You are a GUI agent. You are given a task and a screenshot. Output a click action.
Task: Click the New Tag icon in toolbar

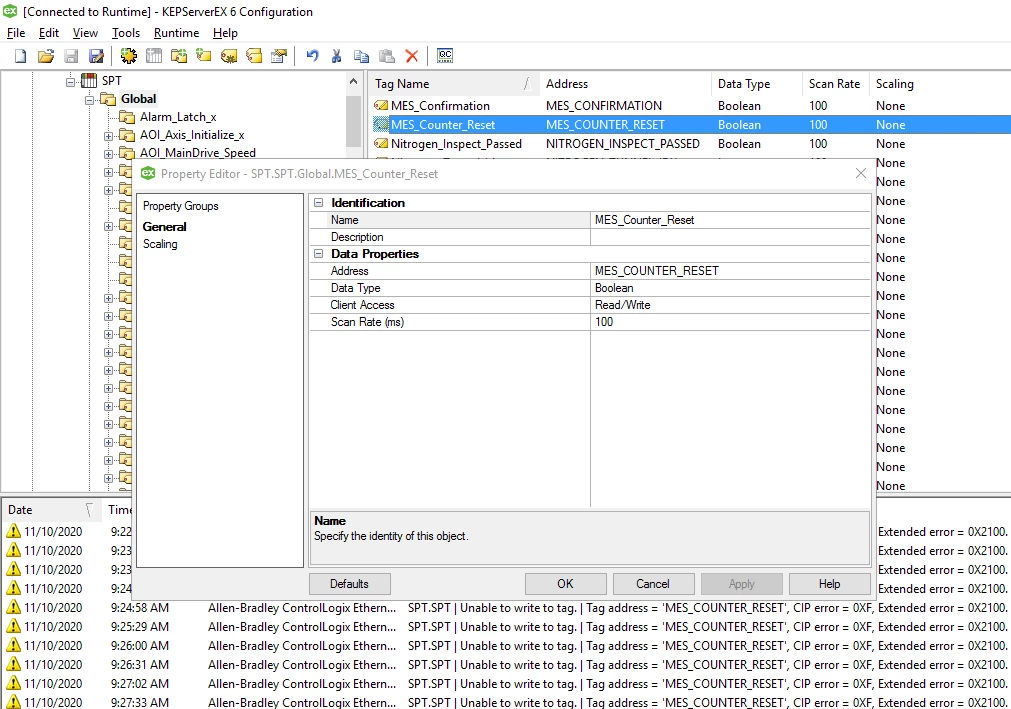pos(204,56)
